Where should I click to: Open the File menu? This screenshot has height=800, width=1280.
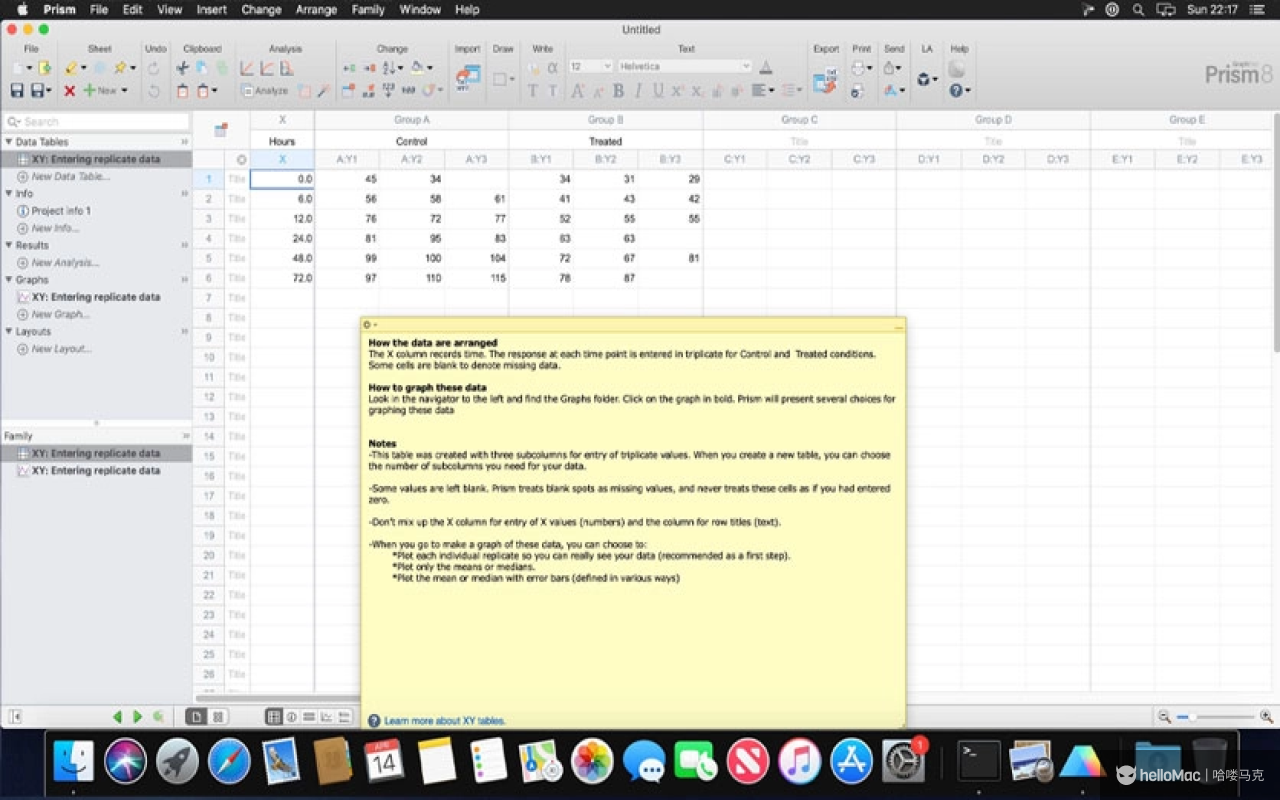tap(99, 9)
